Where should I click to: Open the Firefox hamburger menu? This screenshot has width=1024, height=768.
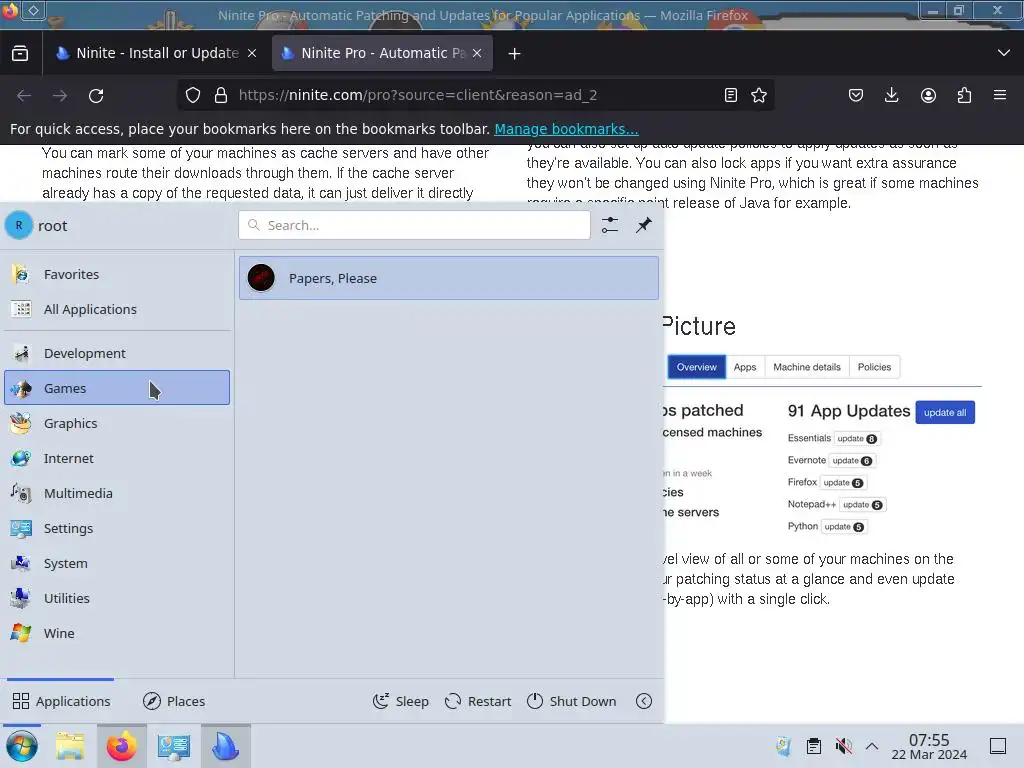tap(1000, 95)
